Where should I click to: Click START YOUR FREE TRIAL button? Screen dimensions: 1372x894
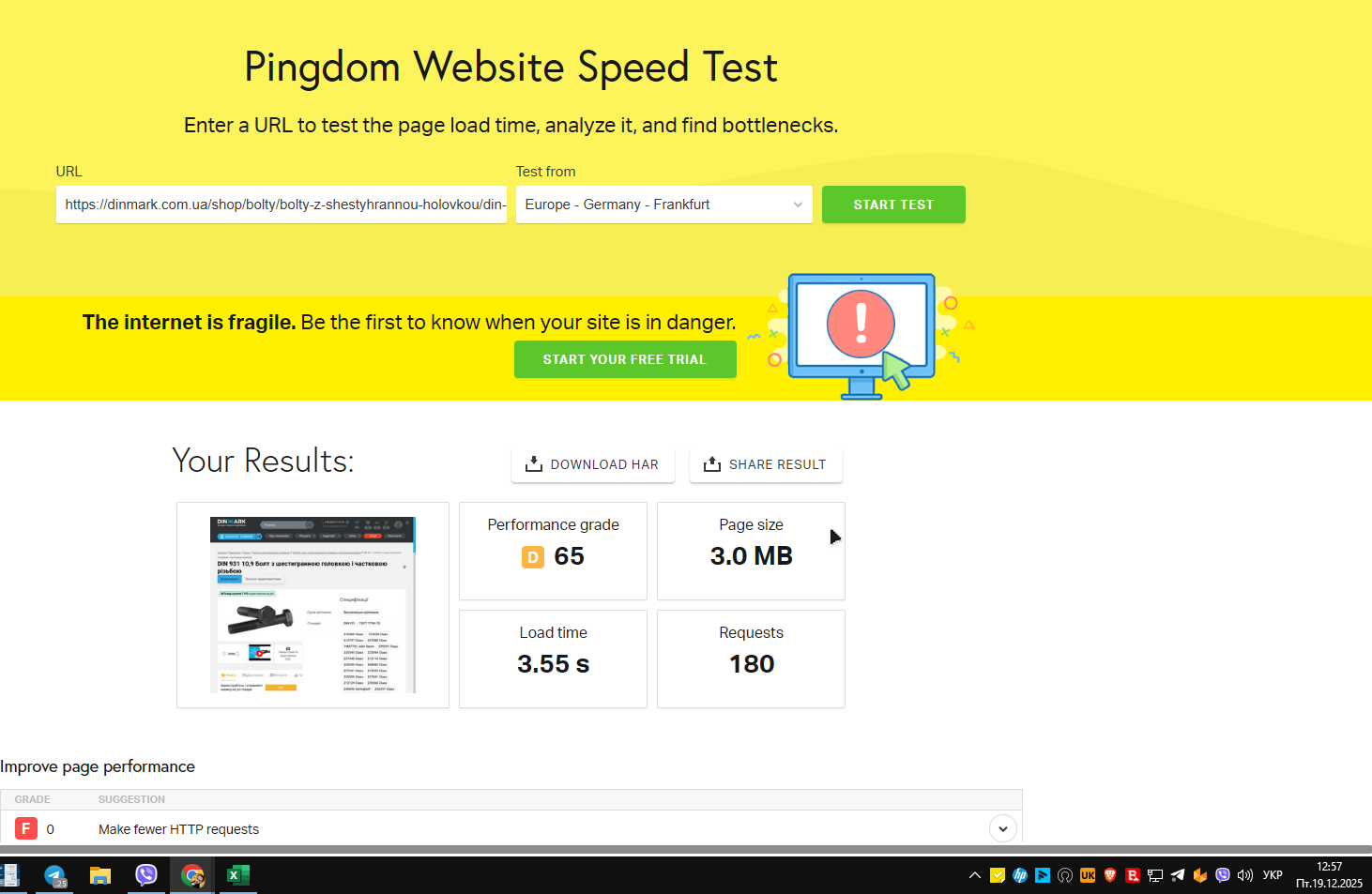(625, 359)
